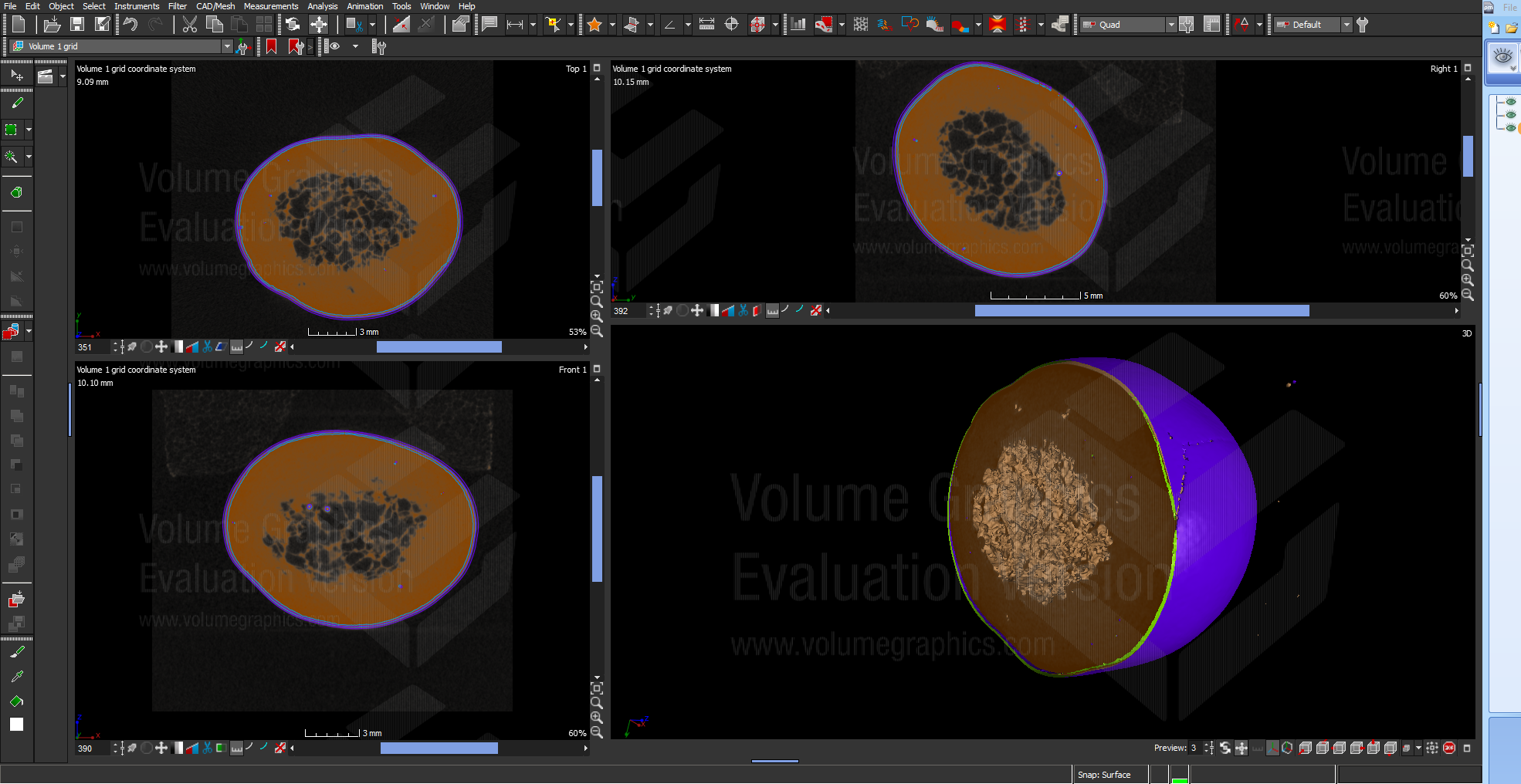Click the Snap: Surface status field
This screenshot has width=1521, height=784.
pos(1110,775)
